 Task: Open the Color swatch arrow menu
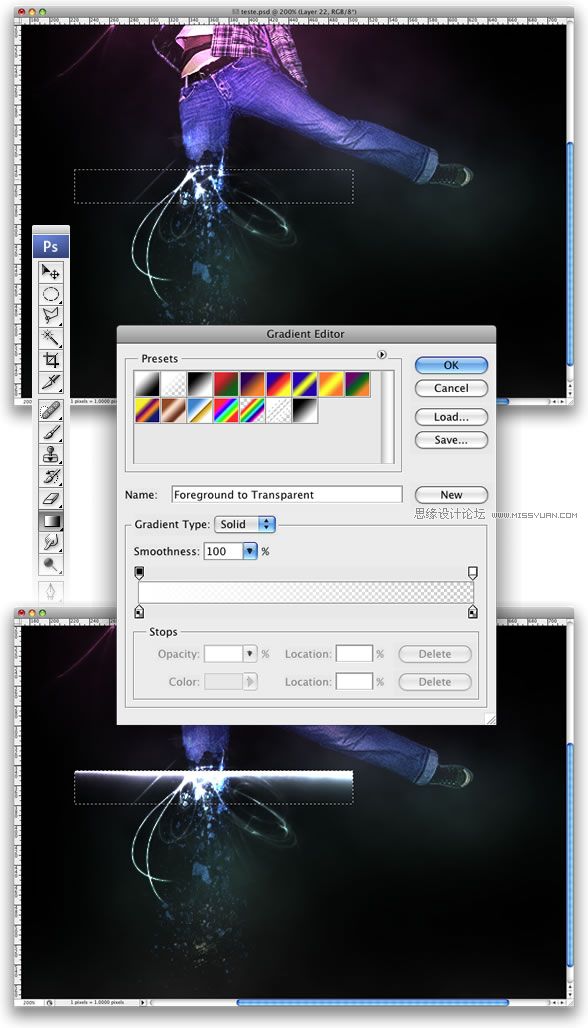(x=250, y=682)
